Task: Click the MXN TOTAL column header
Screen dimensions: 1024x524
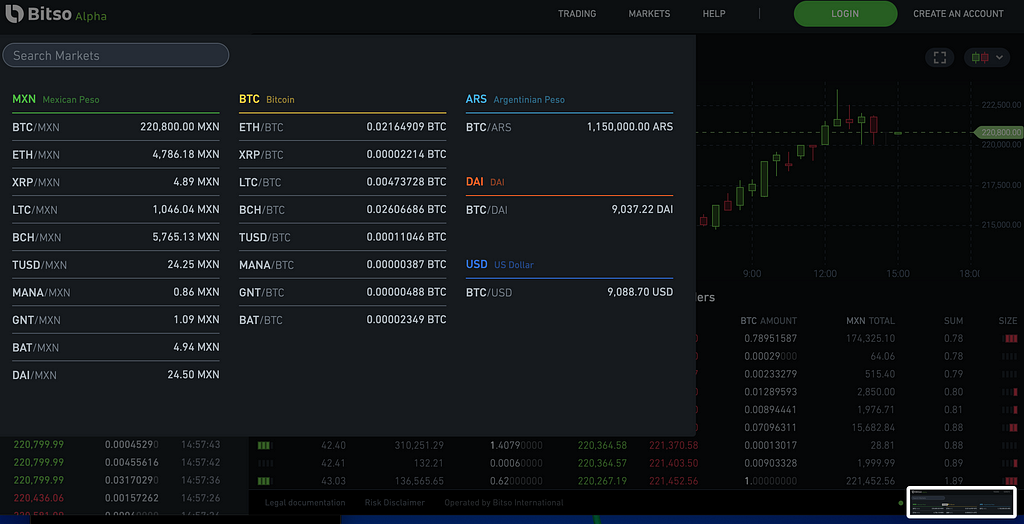Action: tap(871, 321)
